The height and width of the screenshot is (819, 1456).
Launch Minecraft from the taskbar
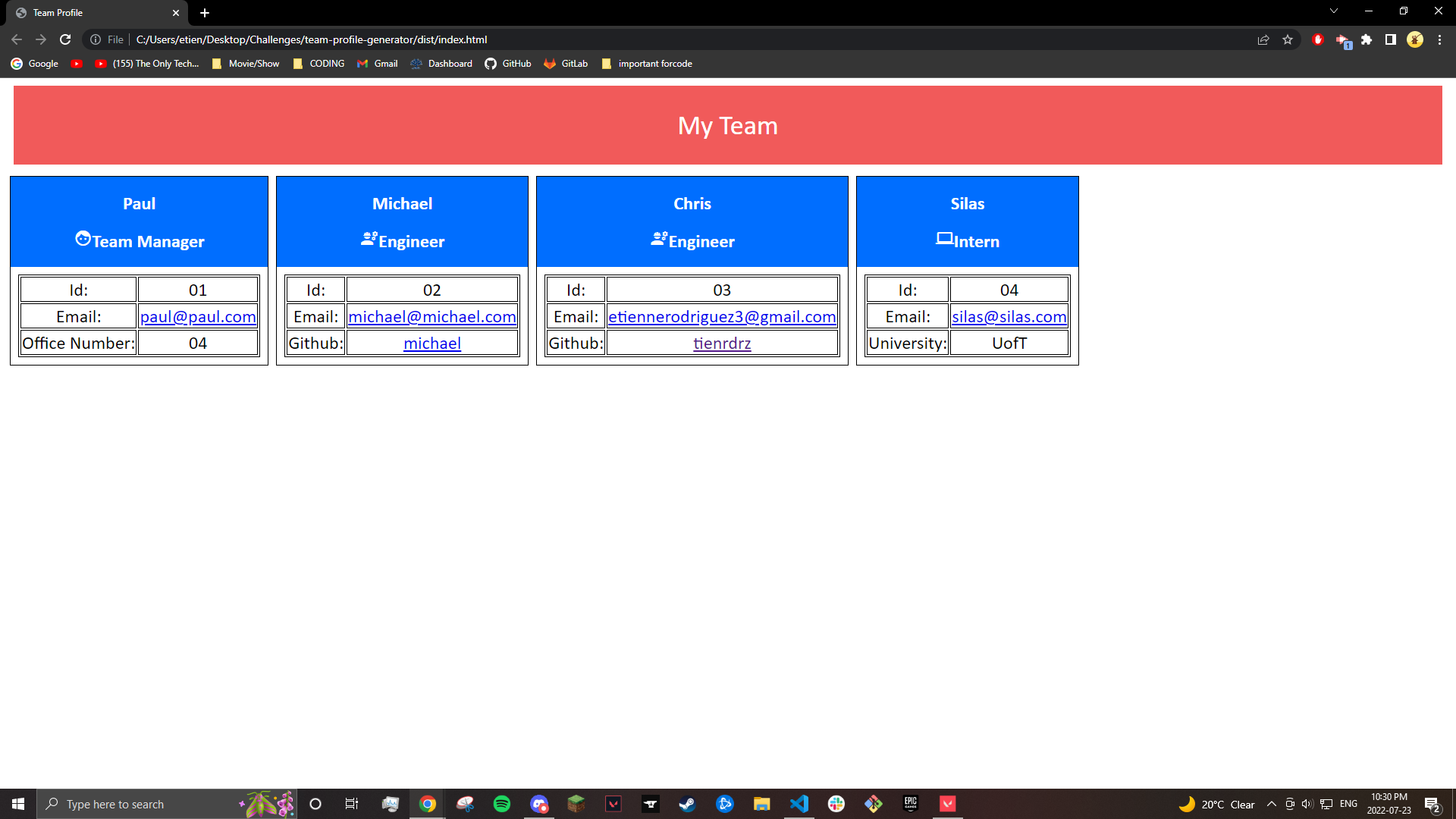click(x=576, y=803)
